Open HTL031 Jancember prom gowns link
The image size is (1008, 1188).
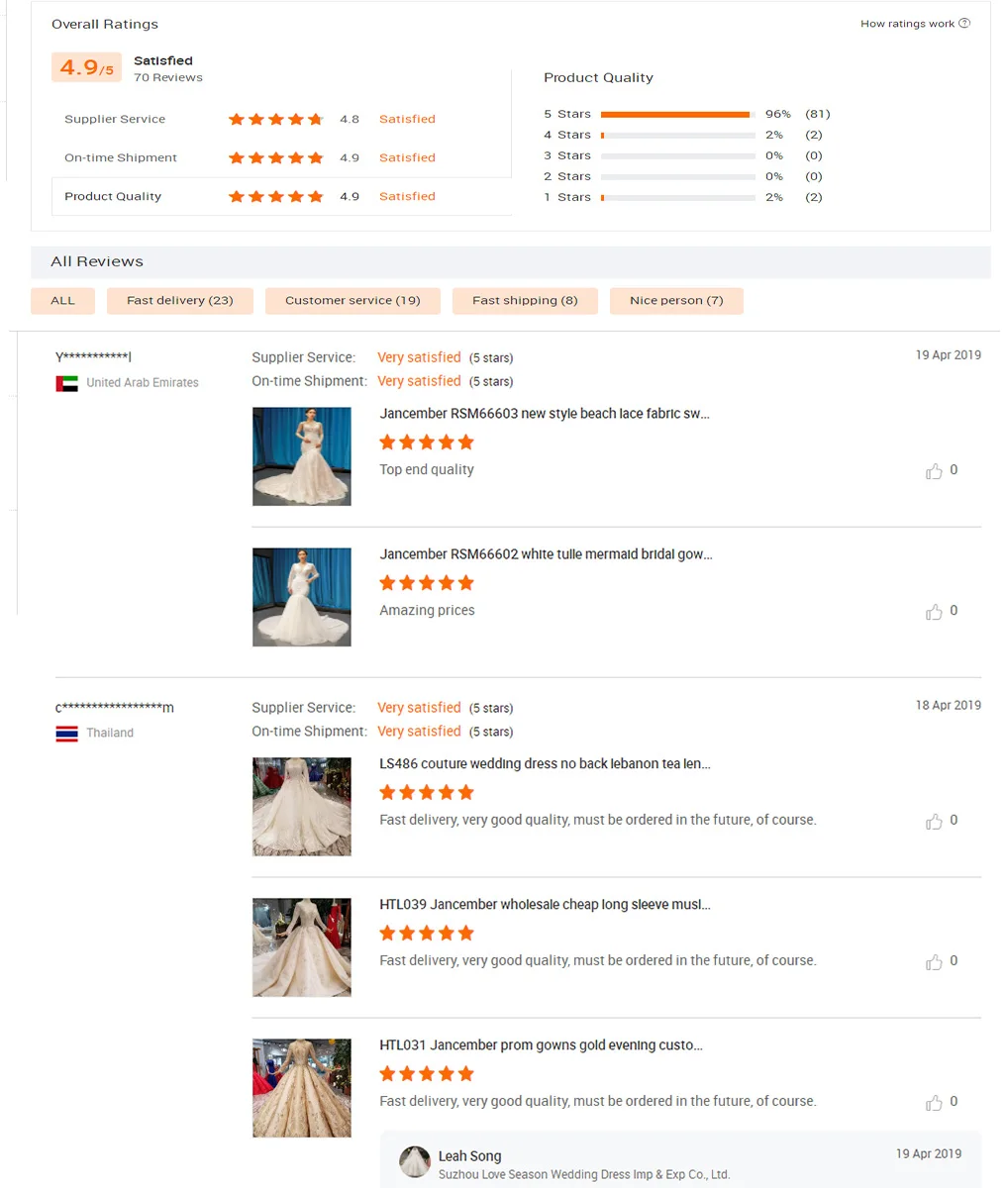(541, 1045)
